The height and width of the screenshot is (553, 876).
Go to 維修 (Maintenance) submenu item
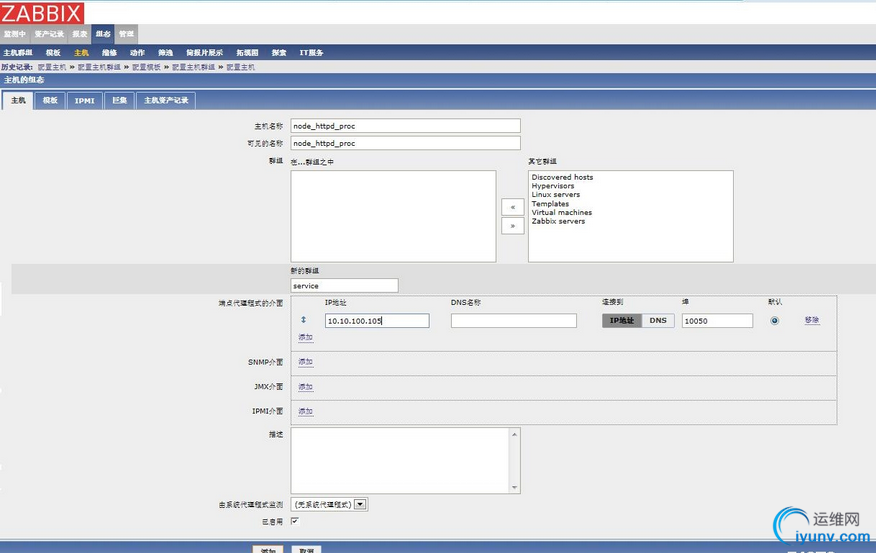pyautogui.click(x=110, y=53)
